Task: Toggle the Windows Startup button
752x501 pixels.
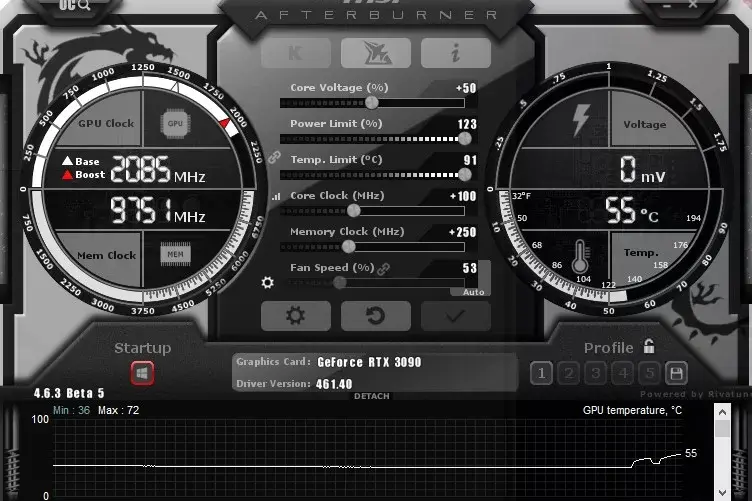Action: coord(142,373)
